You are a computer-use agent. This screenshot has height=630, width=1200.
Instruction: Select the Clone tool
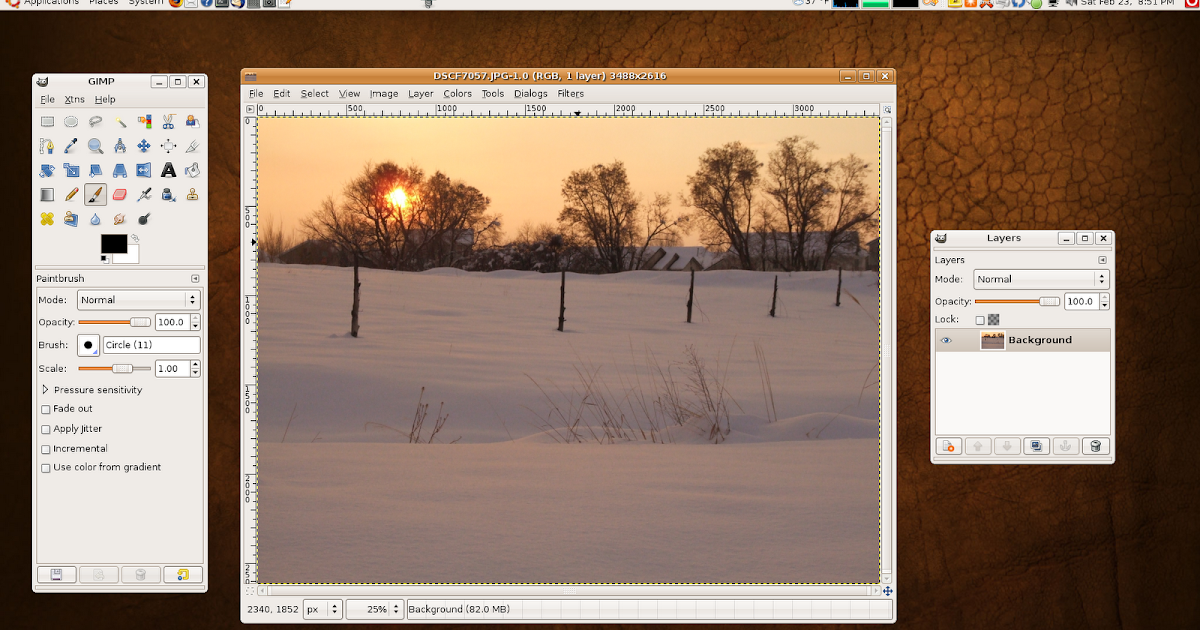pos(190,194)
